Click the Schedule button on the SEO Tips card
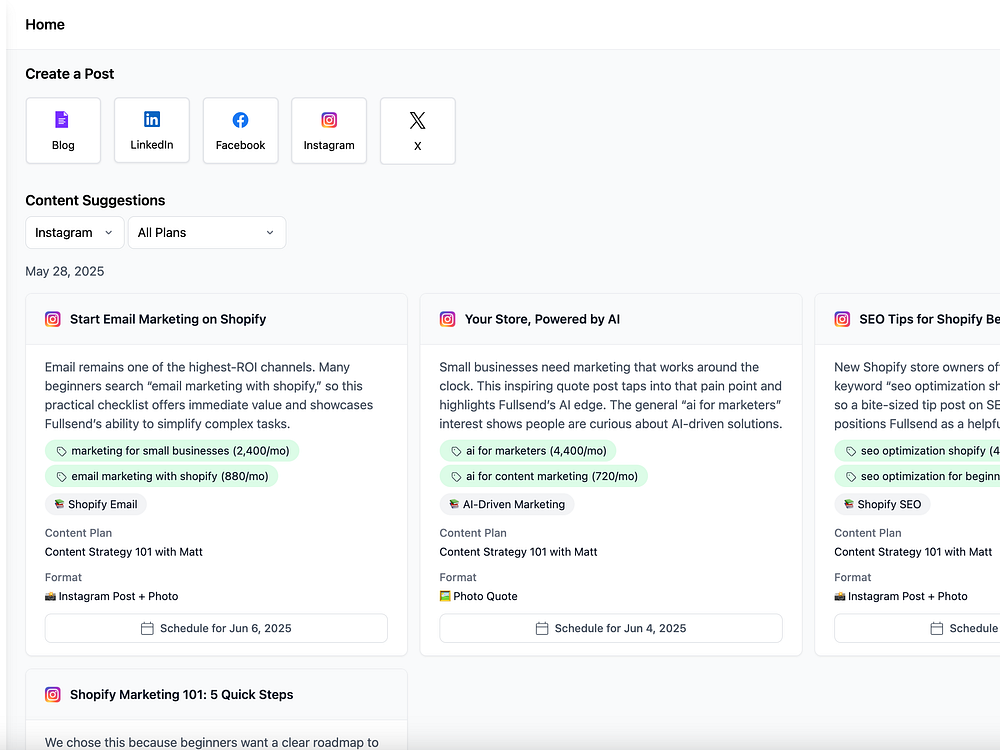 tap(917, 628)
